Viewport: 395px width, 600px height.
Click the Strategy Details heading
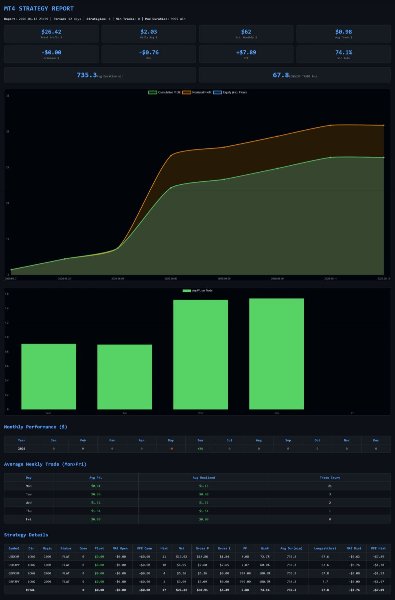tap(26, 535)
